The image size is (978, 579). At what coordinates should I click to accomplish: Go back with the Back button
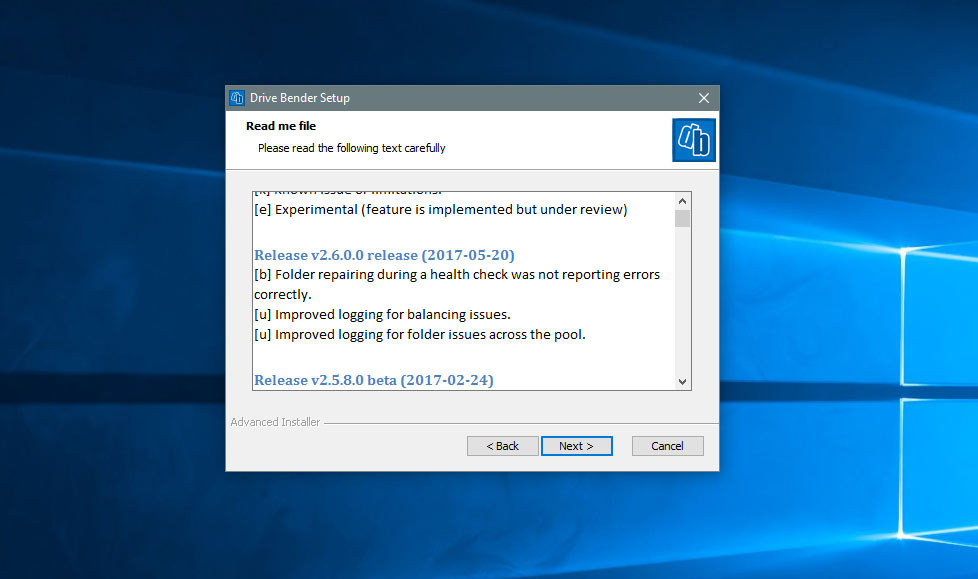point(503,446)
